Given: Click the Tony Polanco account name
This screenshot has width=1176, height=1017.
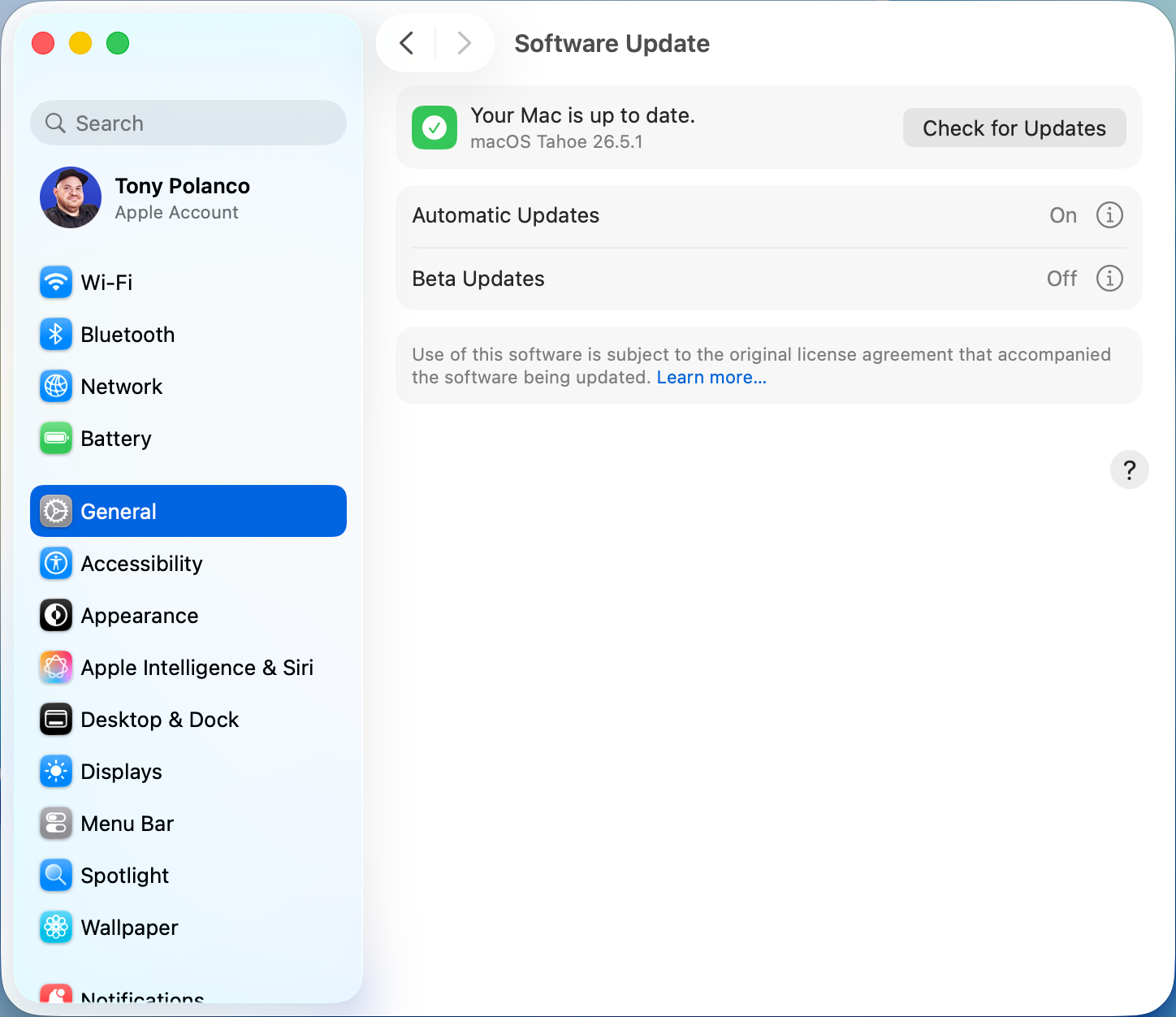Looking at the screenshot, I should (x=182, y=186).
